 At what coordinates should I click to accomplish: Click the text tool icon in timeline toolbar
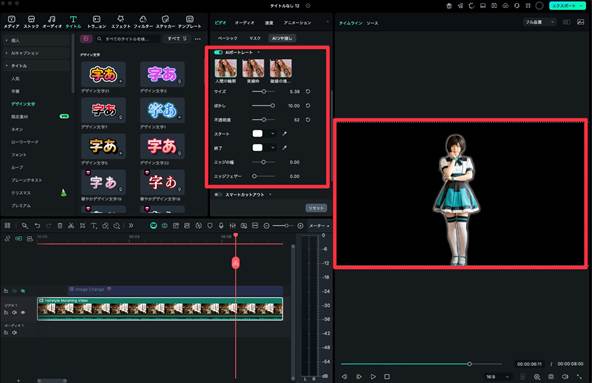(94, 226)
